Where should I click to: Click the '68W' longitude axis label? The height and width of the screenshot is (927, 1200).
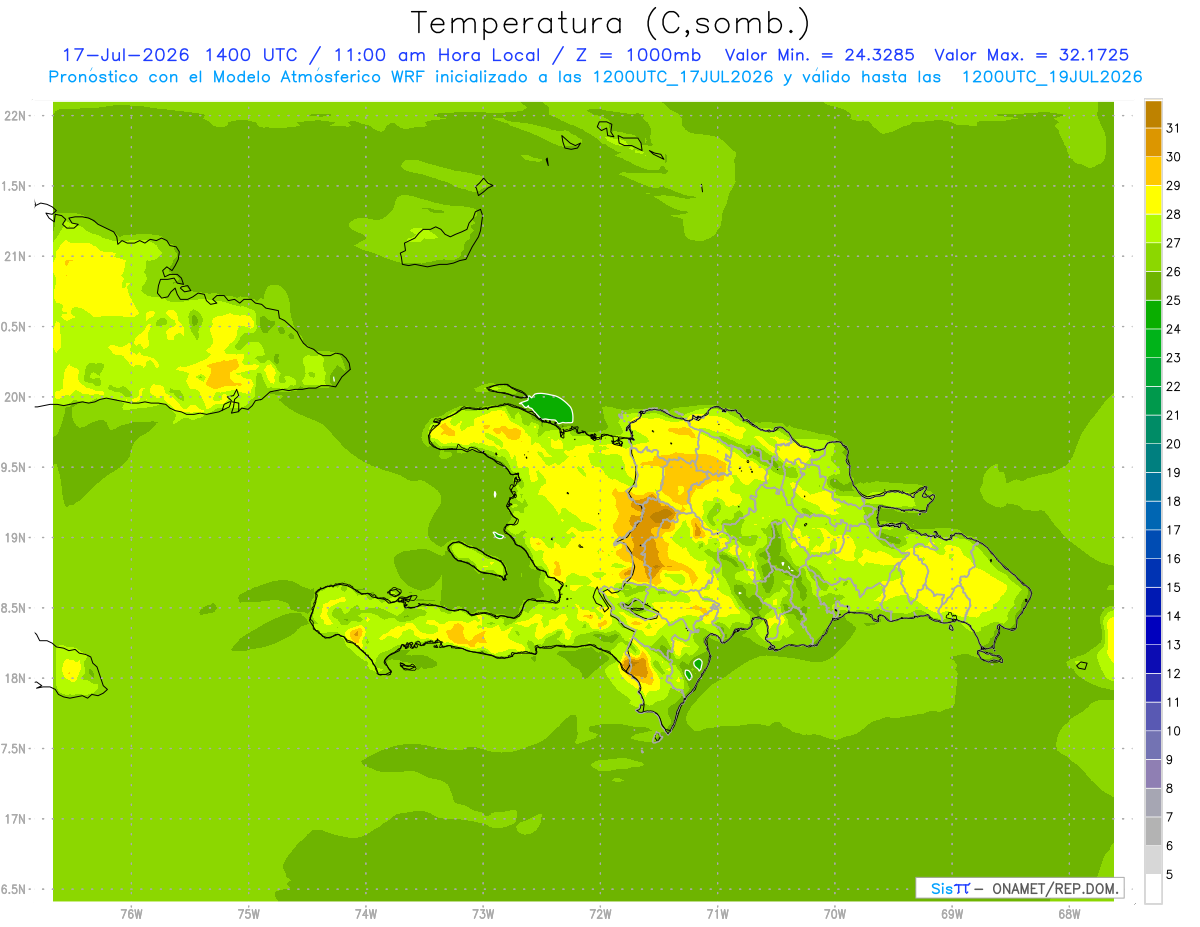[1069, 914]
